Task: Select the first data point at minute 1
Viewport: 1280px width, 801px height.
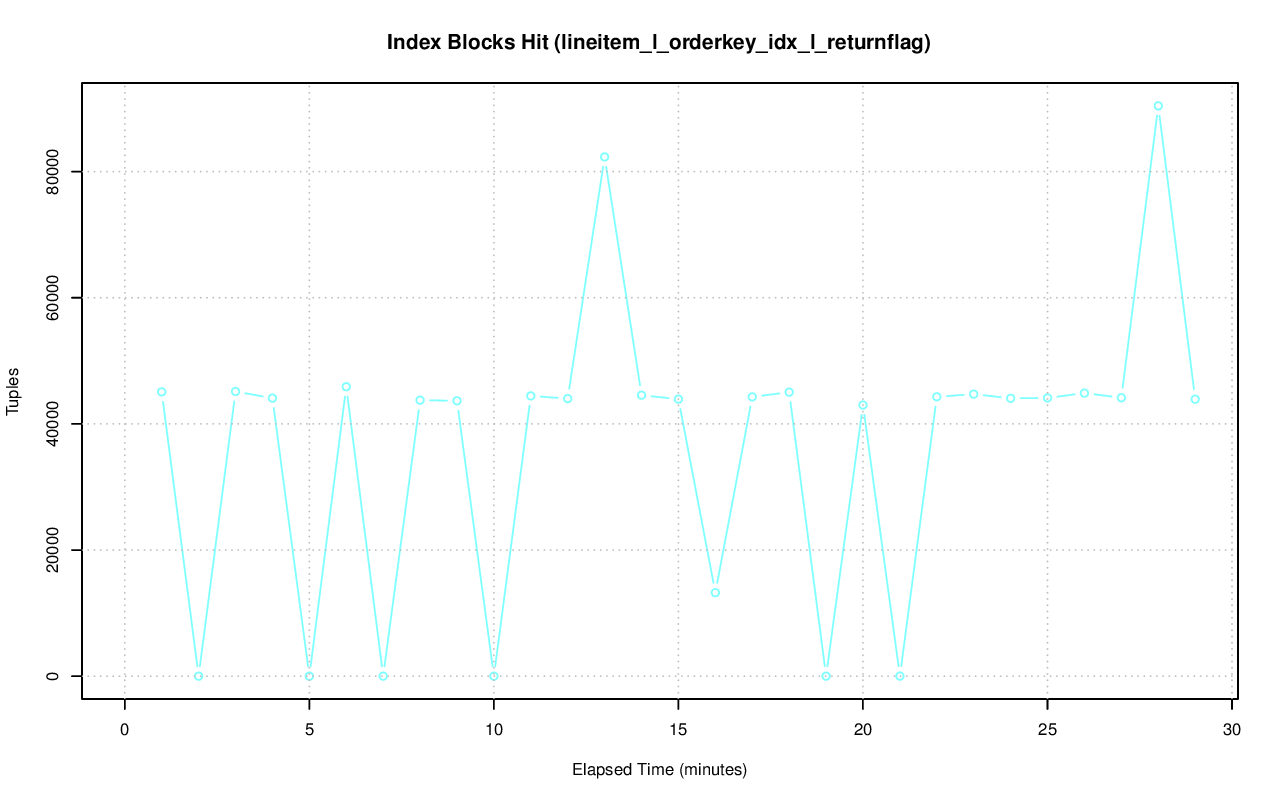Action: pos(162,392)
